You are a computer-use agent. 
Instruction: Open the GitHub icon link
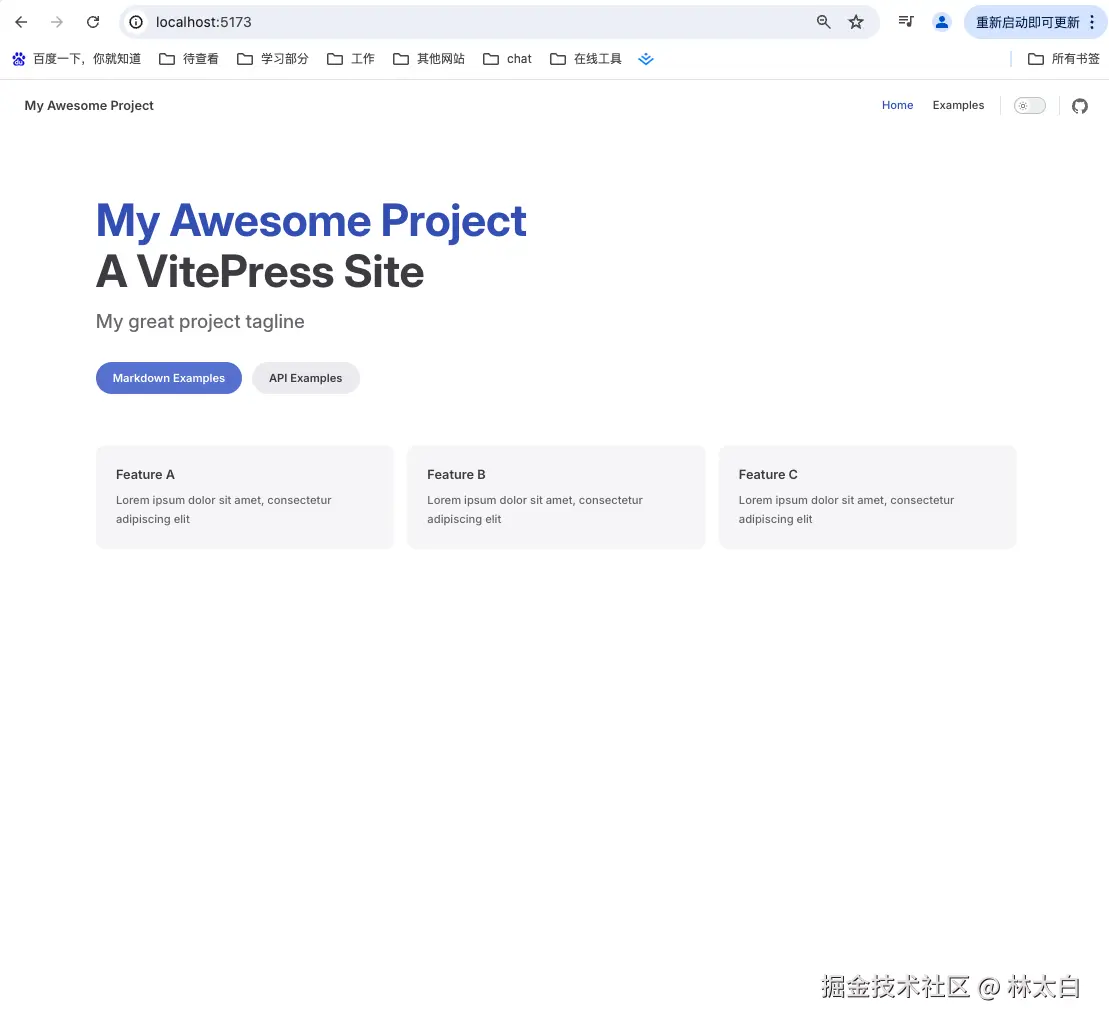click(x=1079, y=106)
